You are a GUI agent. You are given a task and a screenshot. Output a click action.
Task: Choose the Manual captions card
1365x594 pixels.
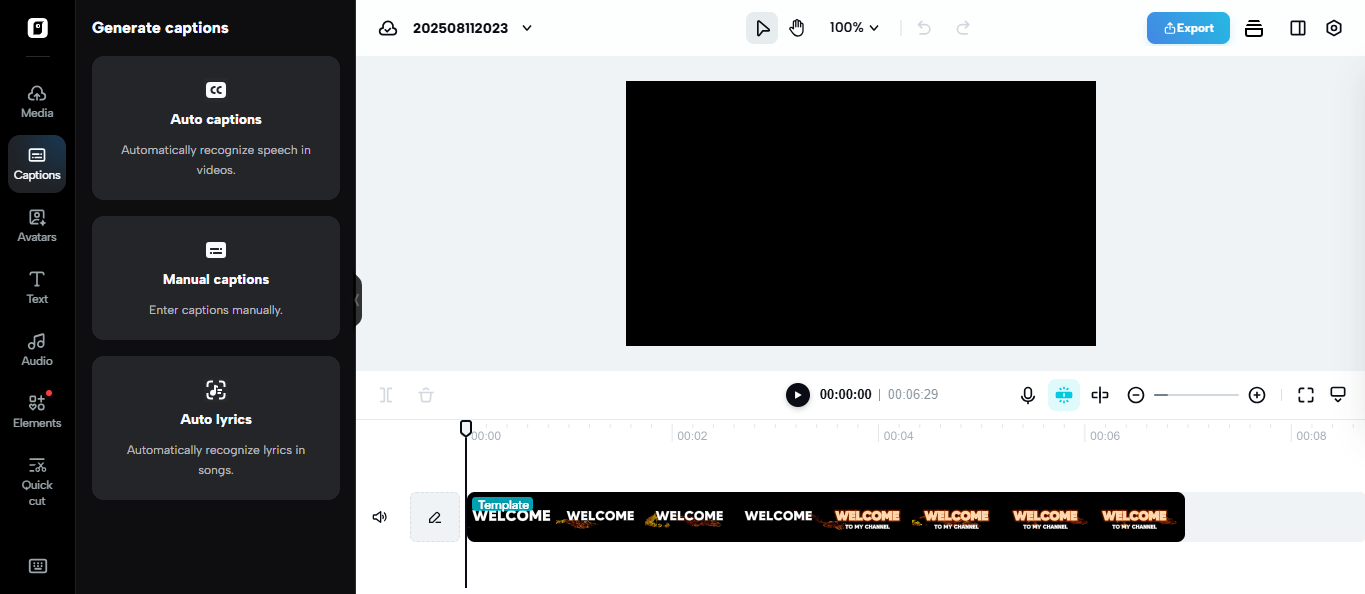(x=216, y=278)
